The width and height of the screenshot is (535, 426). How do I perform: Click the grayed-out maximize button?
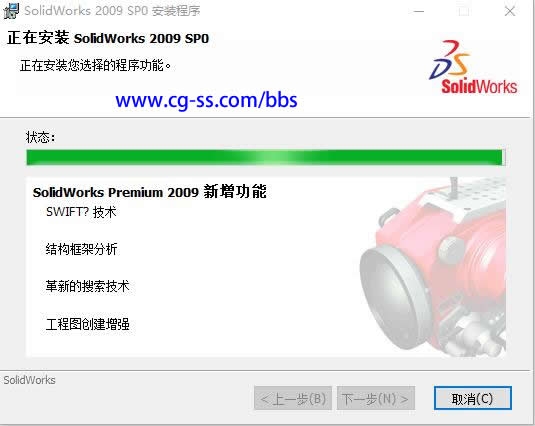(x=464, y=11)
